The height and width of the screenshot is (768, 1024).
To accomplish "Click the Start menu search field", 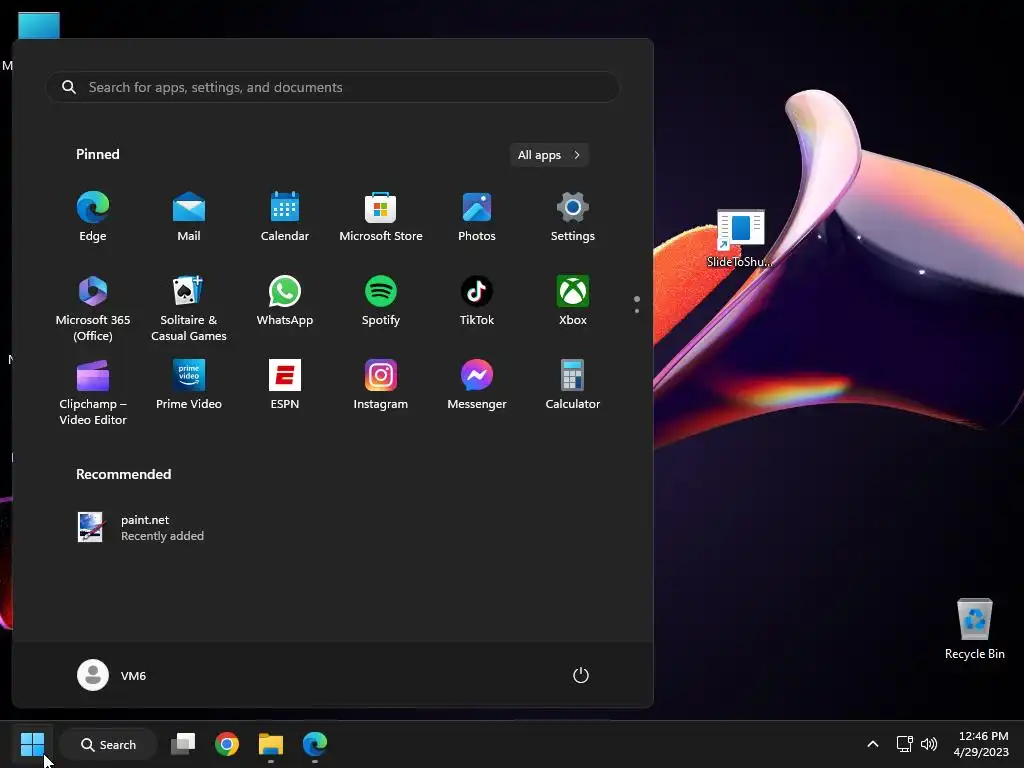I will point(332,87).
